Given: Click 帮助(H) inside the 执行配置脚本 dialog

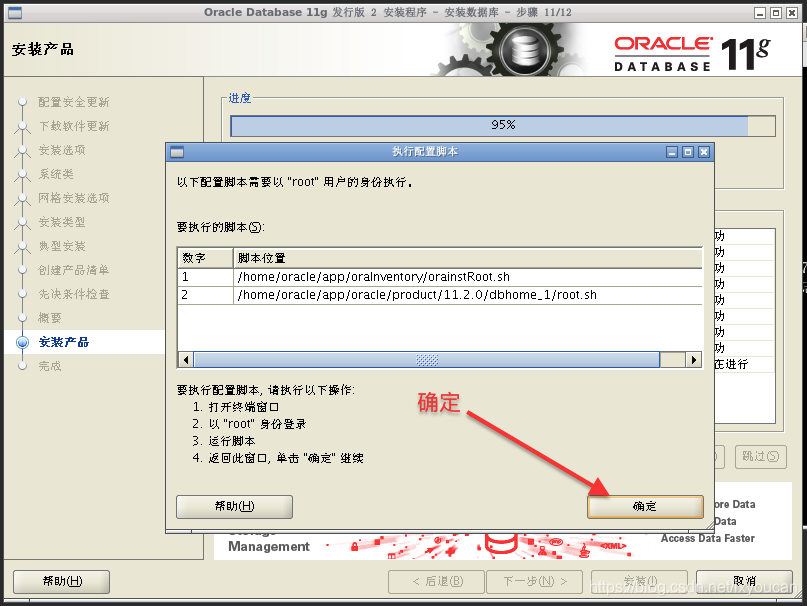Looking at the screenshot, I should point(234,507).
